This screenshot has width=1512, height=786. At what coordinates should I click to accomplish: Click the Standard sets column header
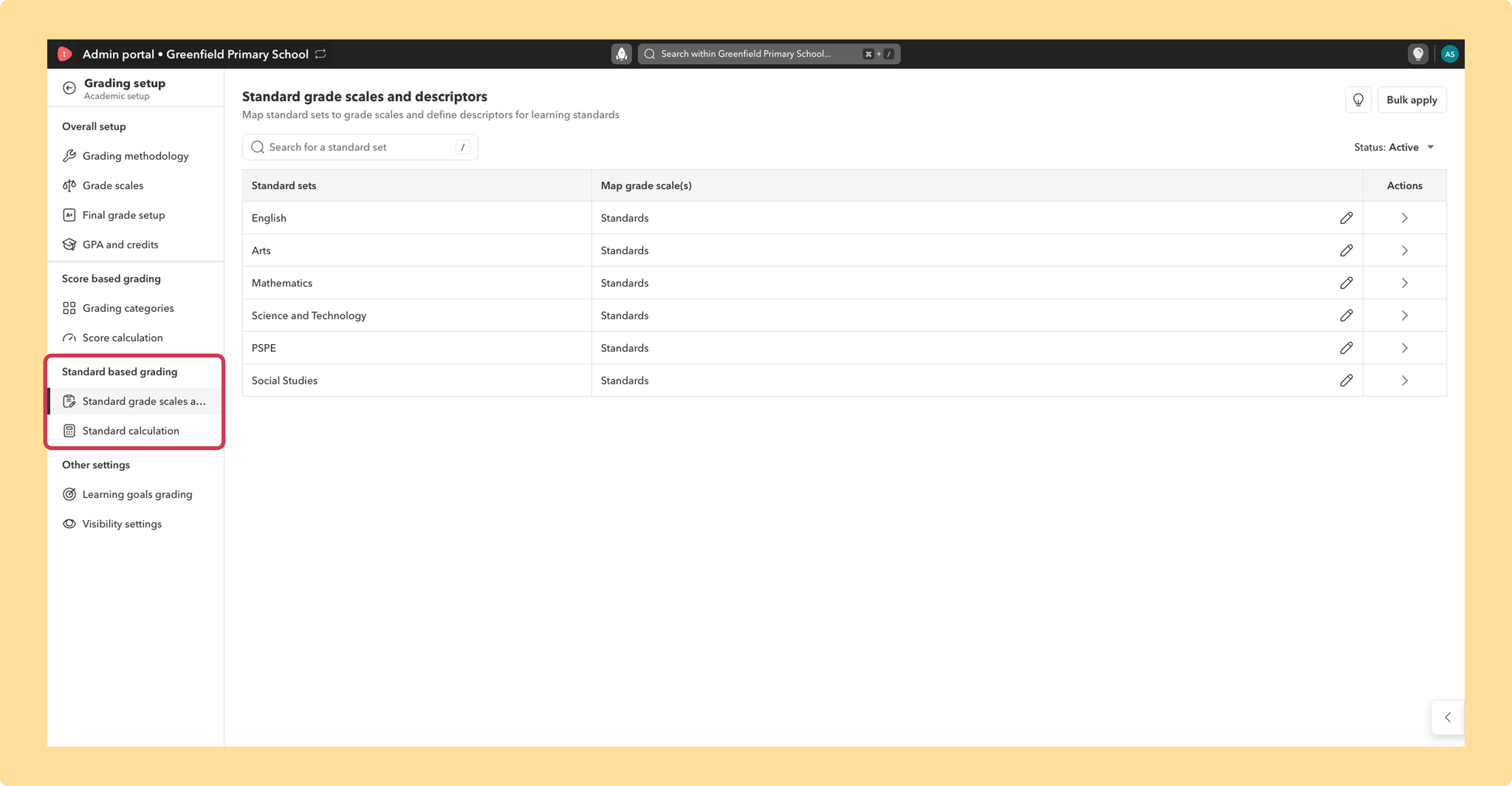tap(283, 186)
